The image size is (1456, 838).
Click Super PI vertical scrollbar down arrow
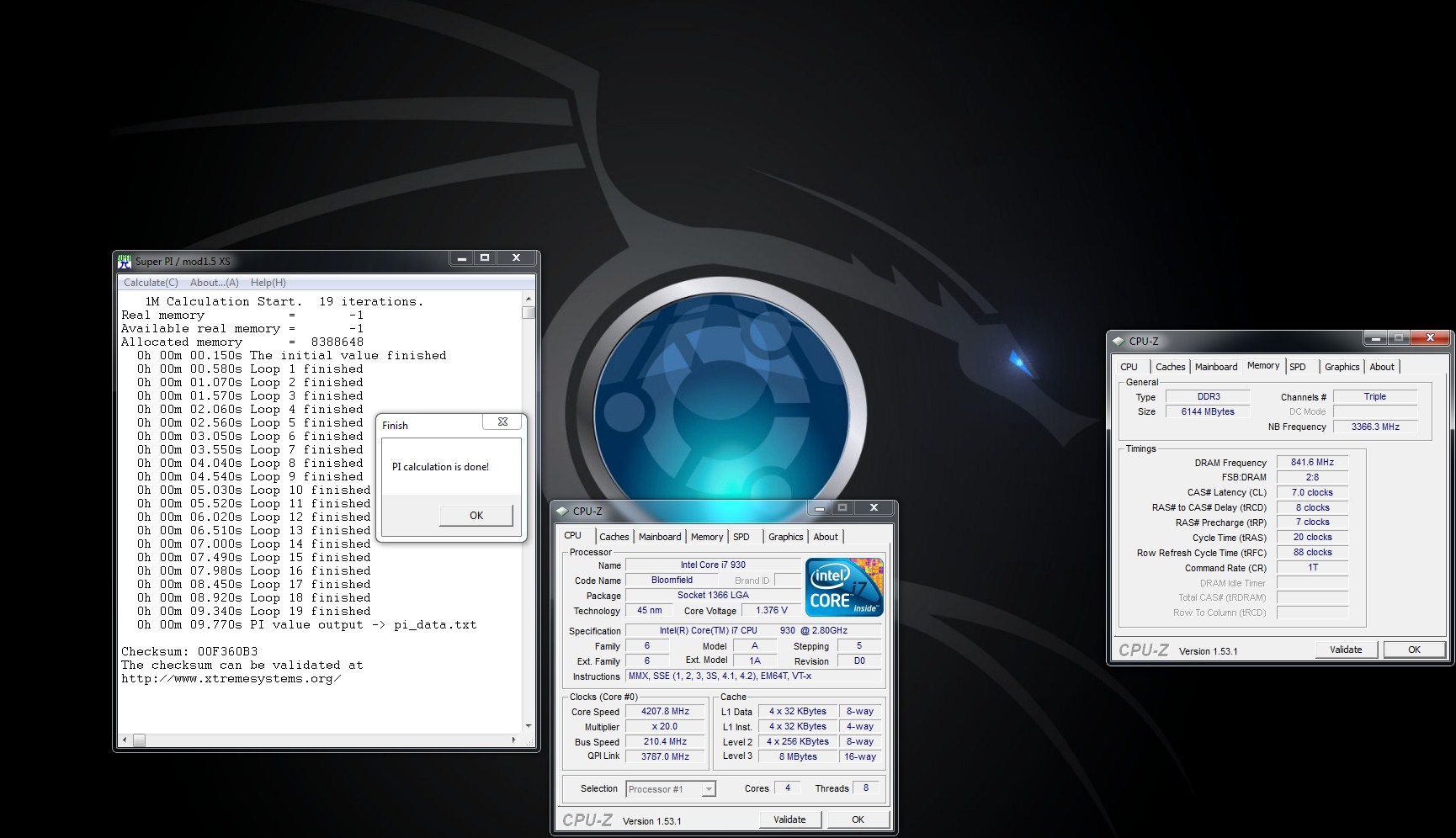pos(529,725)
